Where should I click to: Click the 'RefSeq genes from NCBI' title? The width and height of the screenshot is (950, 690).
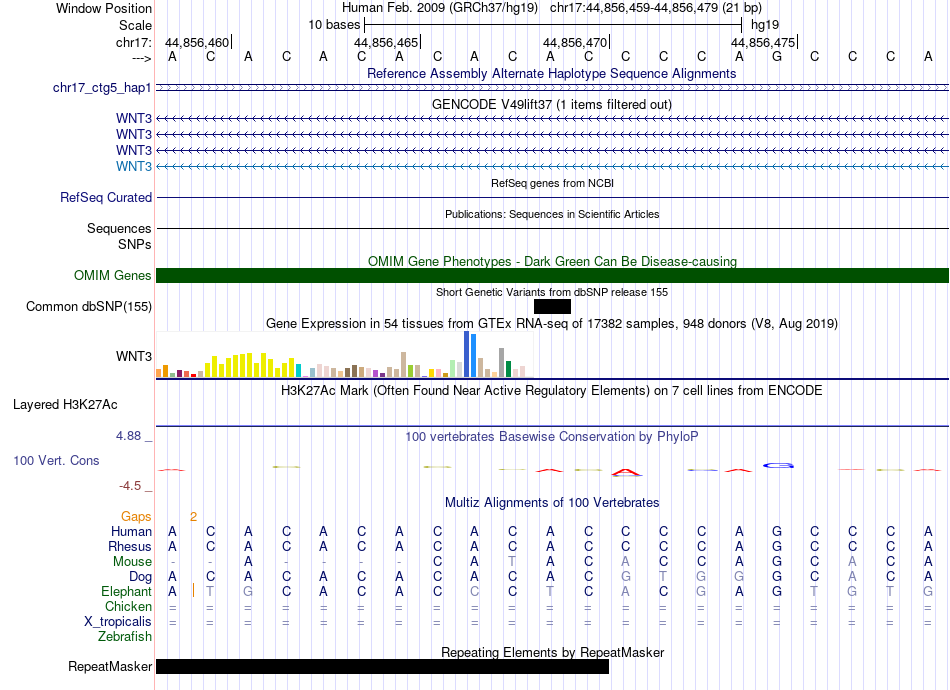point(552,183)
